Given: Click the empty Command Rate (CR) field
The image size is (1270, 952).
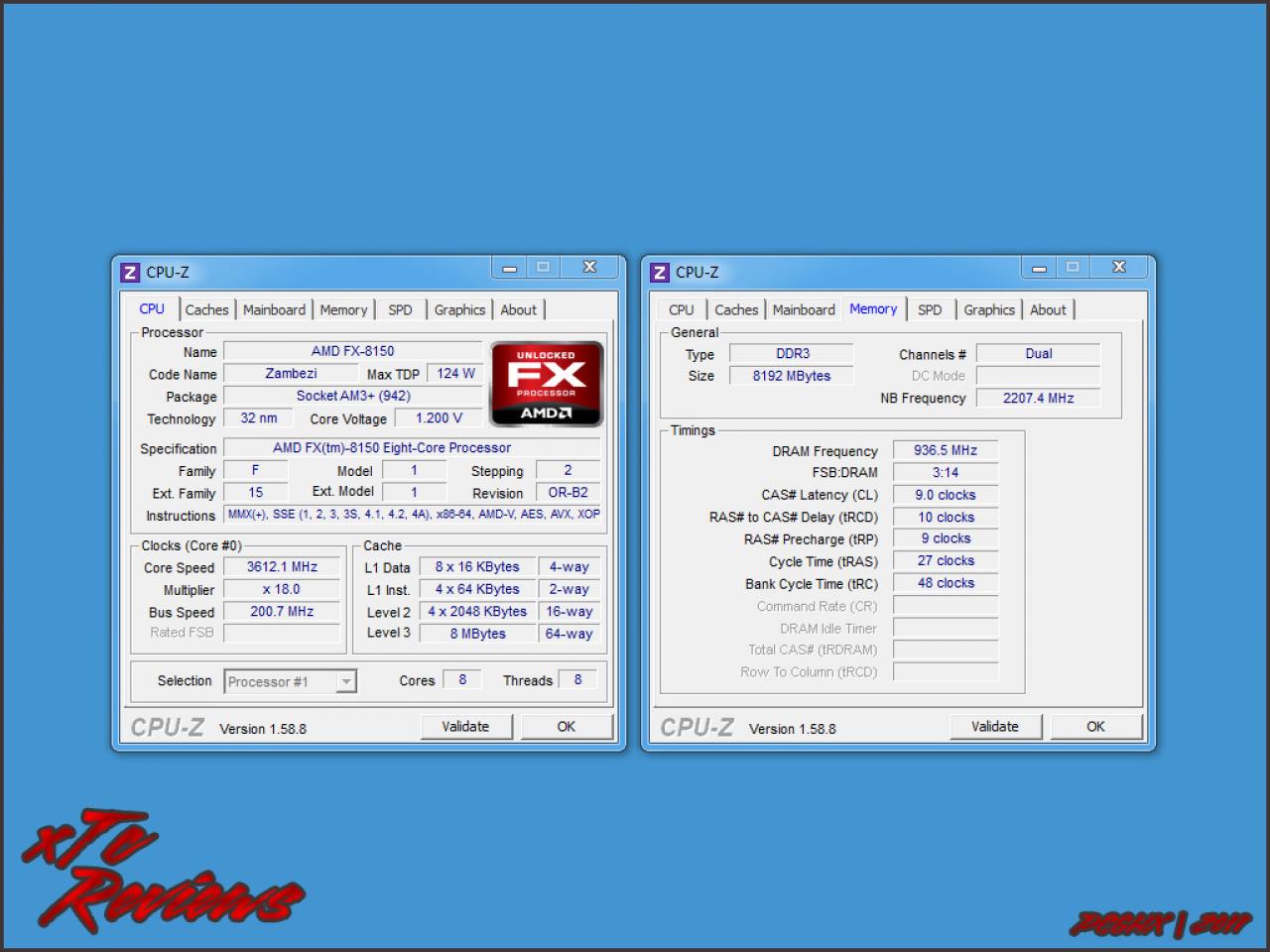Looking at the screenshot, I should (946, 605).
